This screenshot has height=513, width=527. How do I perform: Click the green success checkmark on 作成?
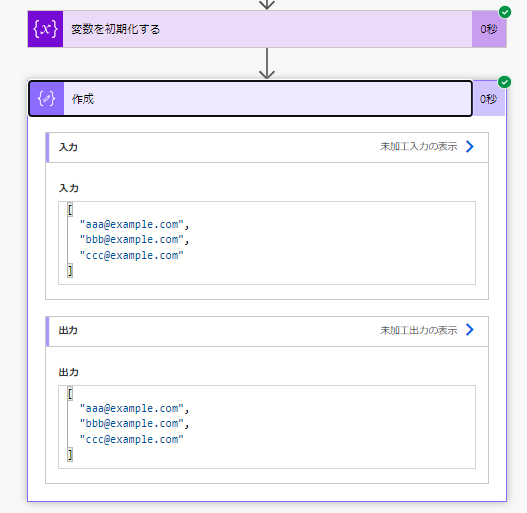pyautogui.click(x=504, y=82)
